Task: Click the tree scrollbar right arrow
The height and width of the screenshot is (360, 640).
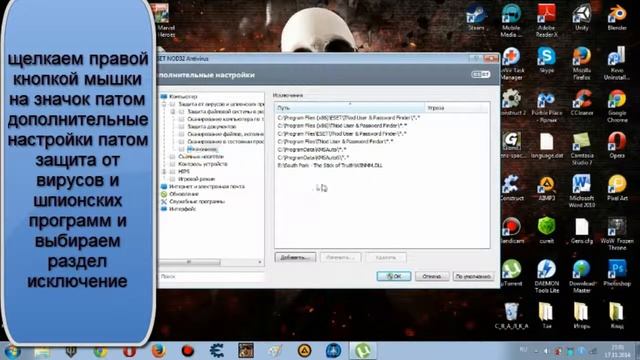Action: tap(260, 262)
